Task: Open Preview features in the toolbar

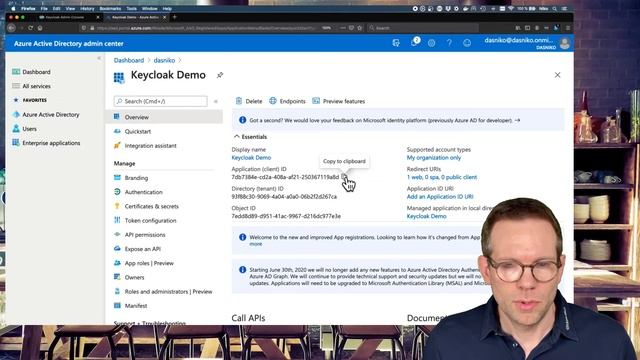Action: coord(338,101)
